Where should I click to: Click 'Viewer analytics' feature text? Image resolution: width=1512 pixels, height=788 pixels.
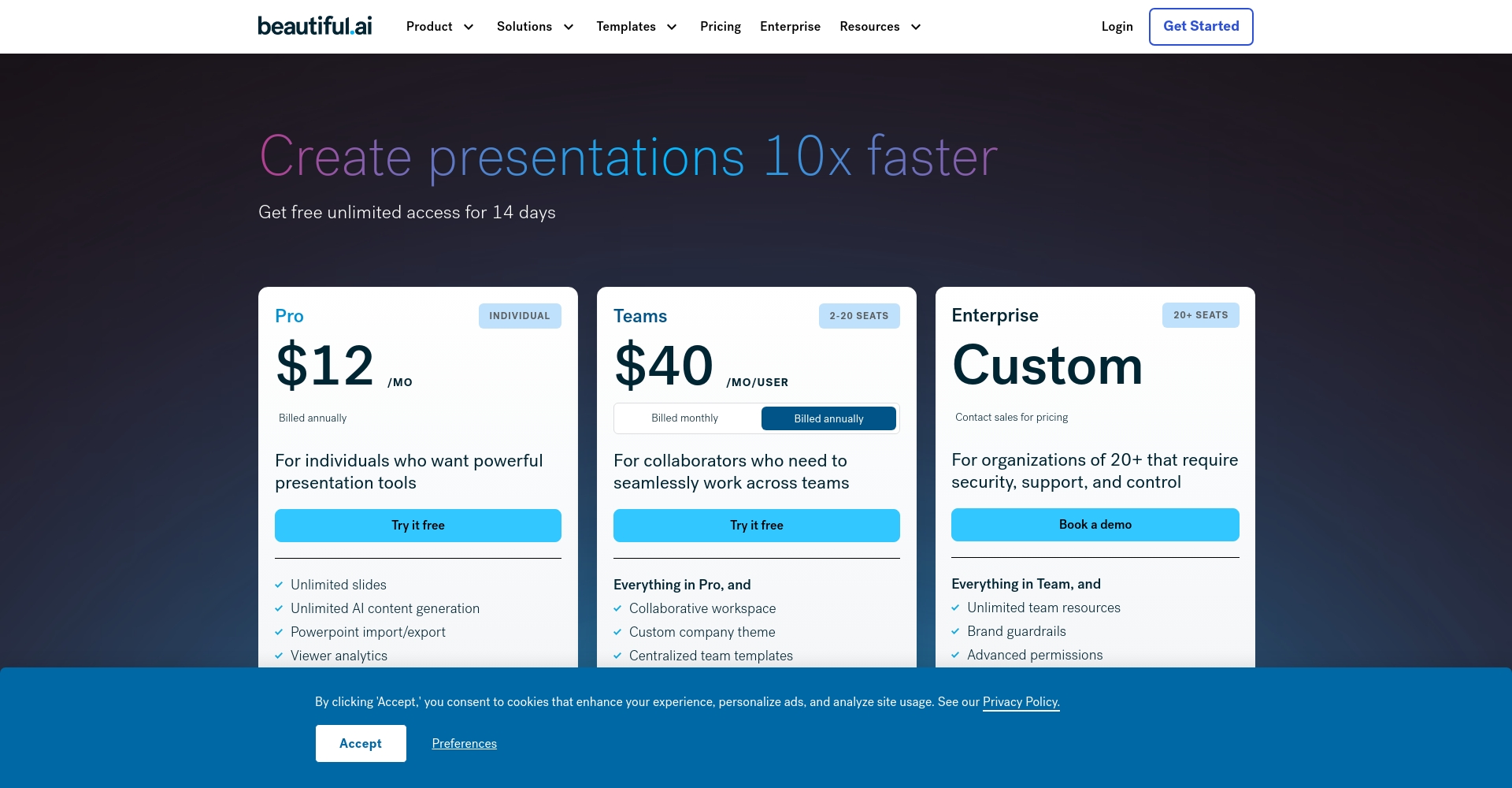pos(339,656)
